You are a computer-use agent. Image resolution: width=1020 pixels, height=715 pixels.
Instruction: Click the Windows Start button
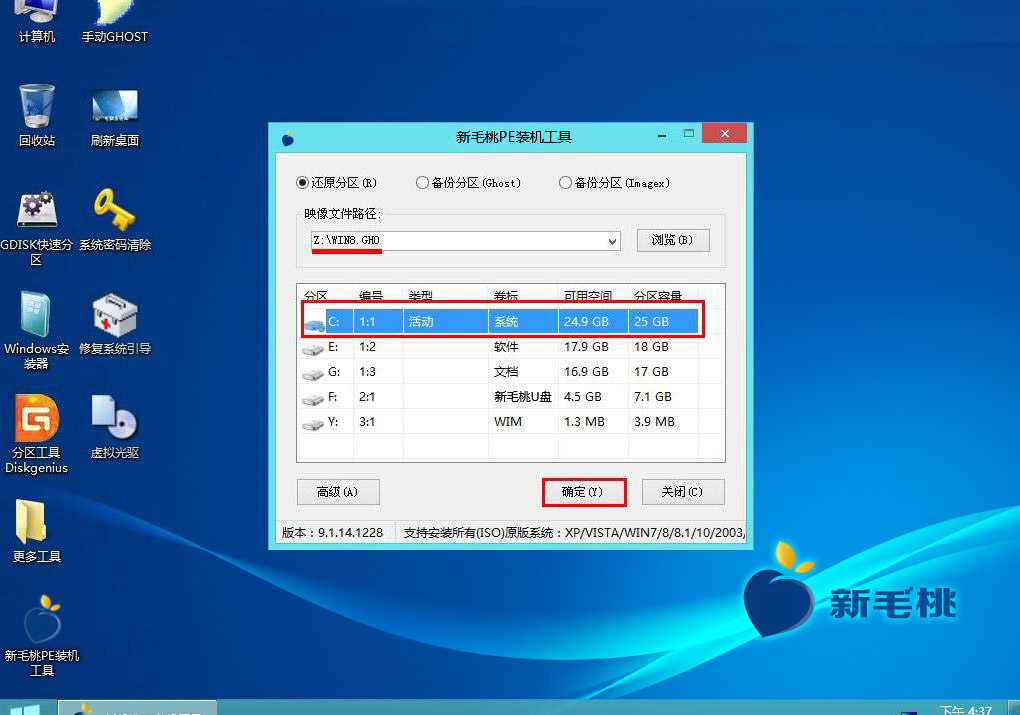point(24,708)
